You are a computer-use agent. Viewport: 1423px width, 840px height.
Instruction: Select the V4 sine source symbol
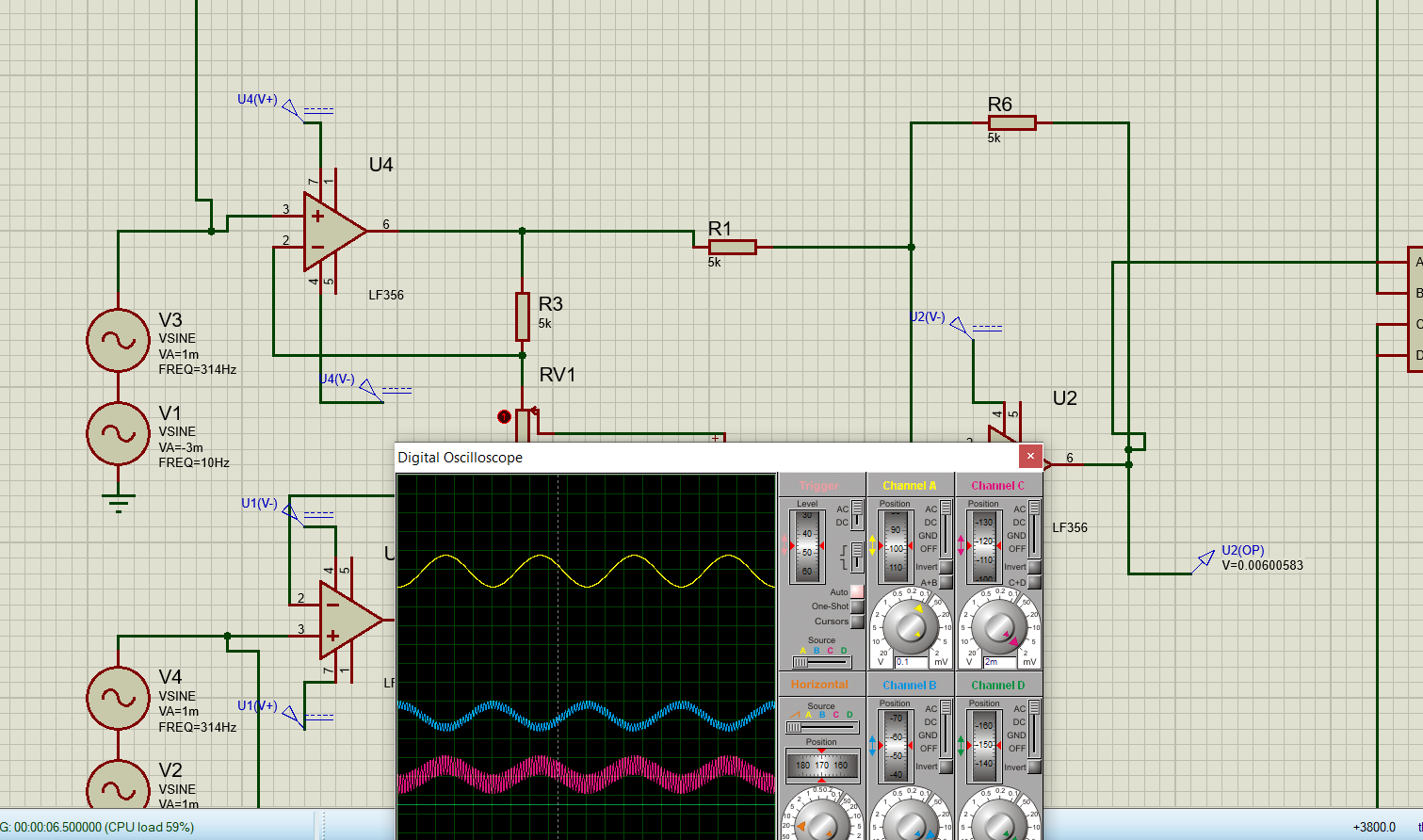pyautogui.click(x=118, y=698)
